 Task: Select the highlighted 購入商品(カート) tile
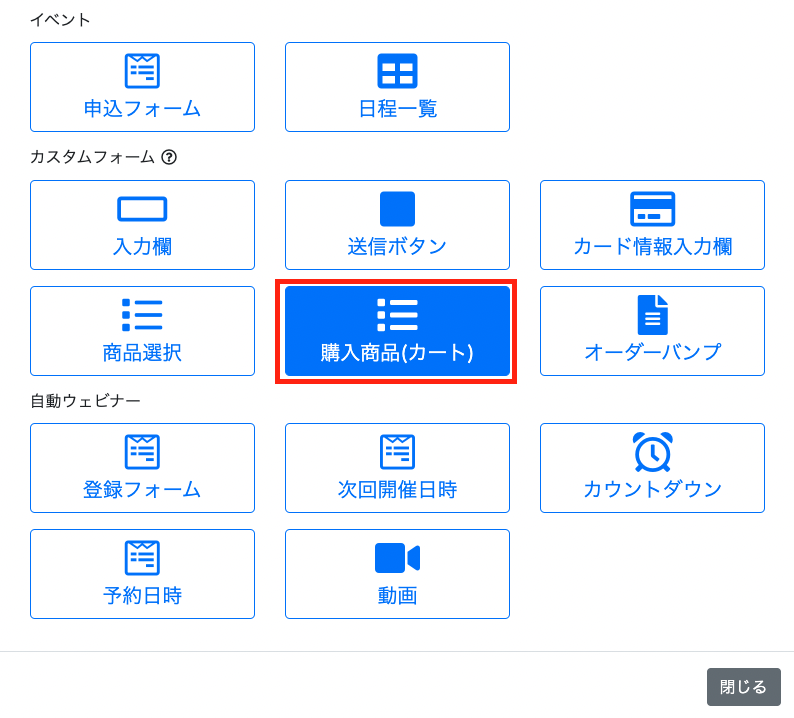click(x=397, y=331)
